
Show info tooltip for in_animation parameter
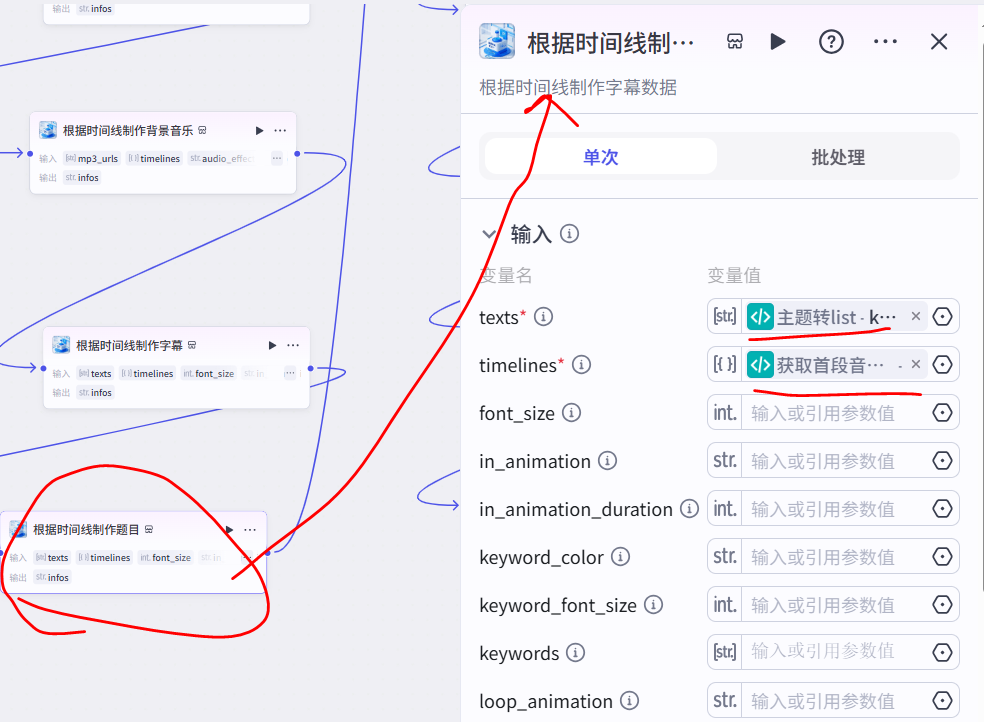point(607,460)
